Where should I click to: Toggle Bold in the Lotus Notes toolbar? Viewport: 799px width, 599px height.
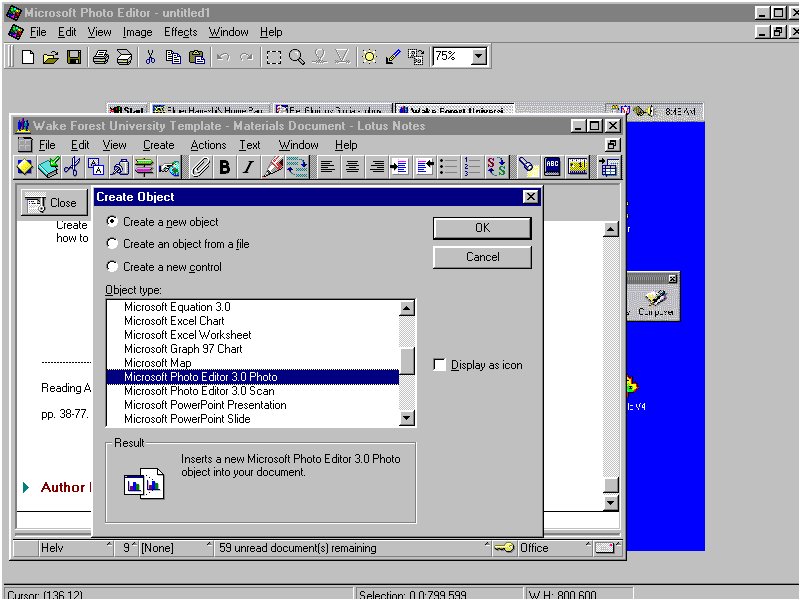224,167
